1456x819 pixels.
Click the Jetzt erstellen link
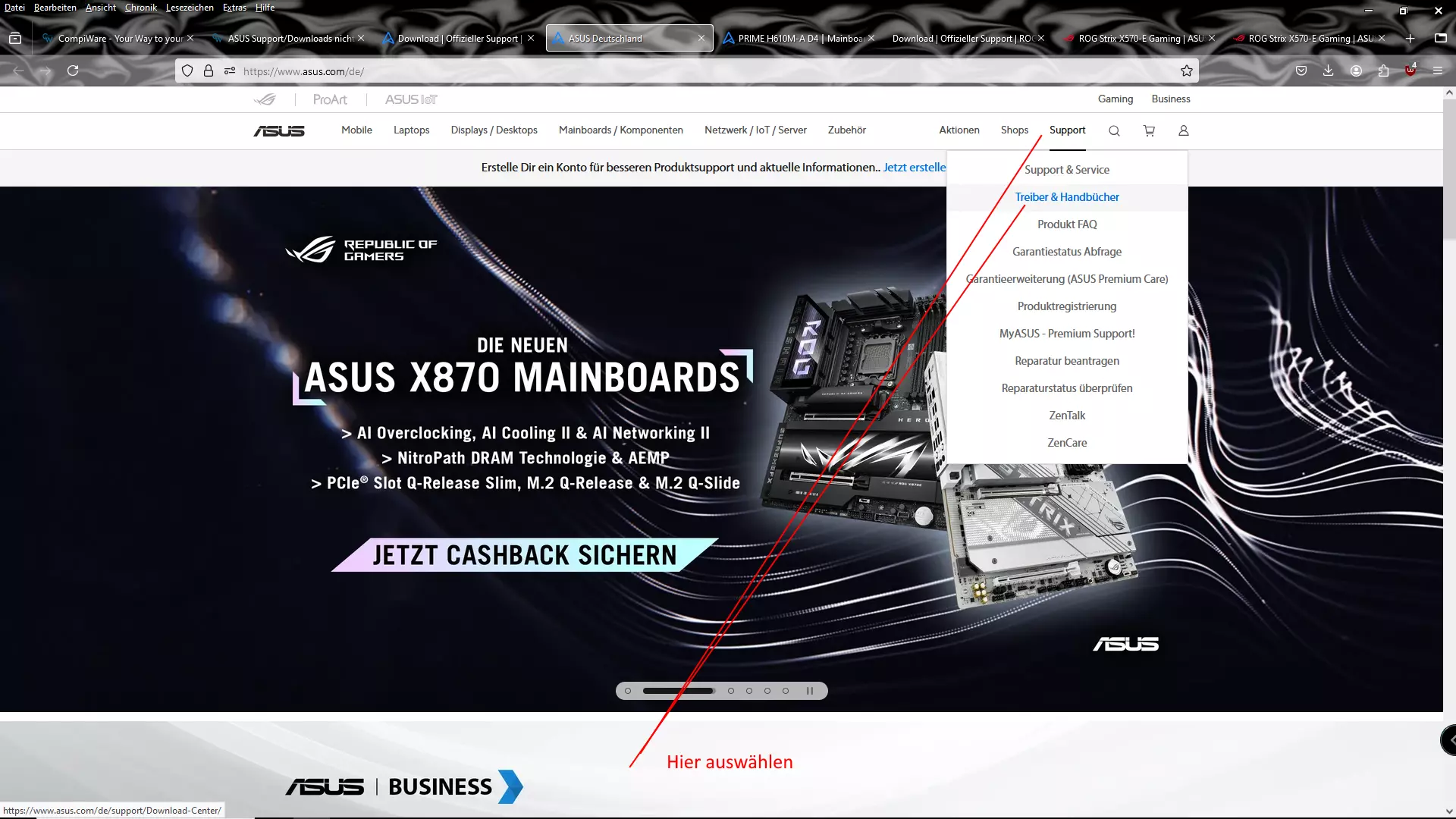(x=915, y=168)
